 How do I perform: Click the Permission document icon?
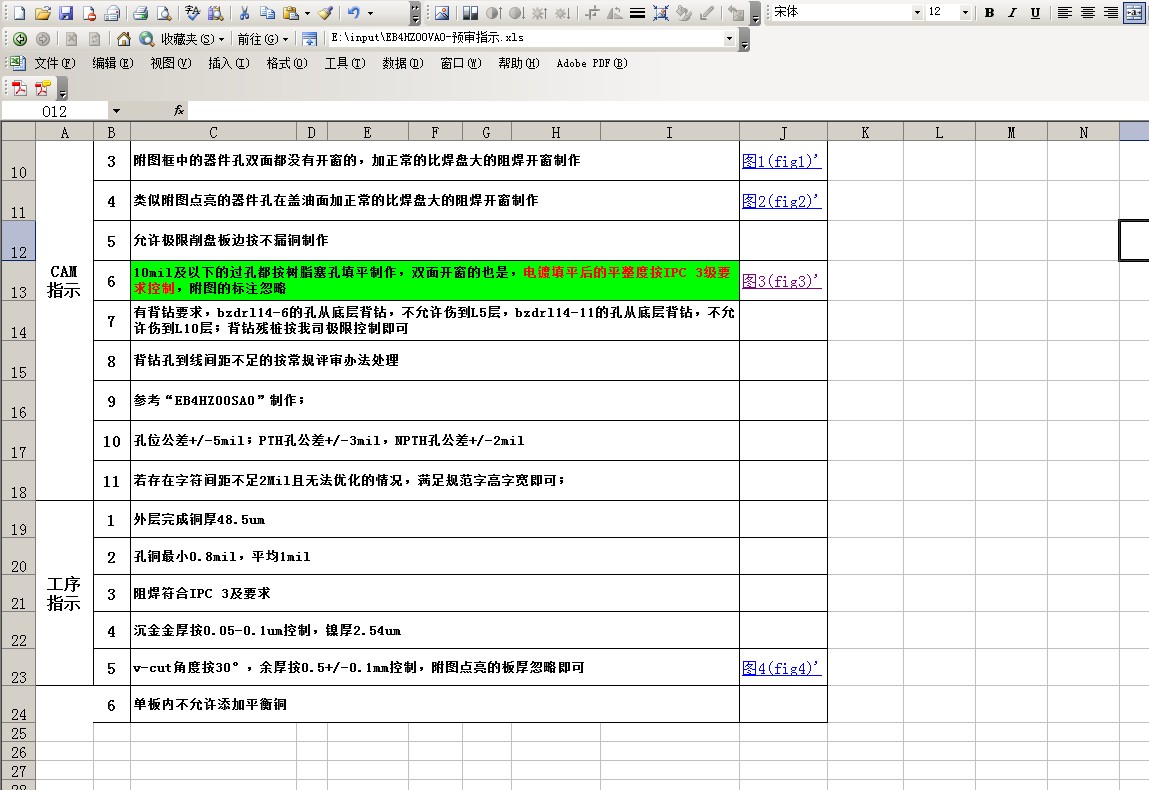(x=89, y=12)
